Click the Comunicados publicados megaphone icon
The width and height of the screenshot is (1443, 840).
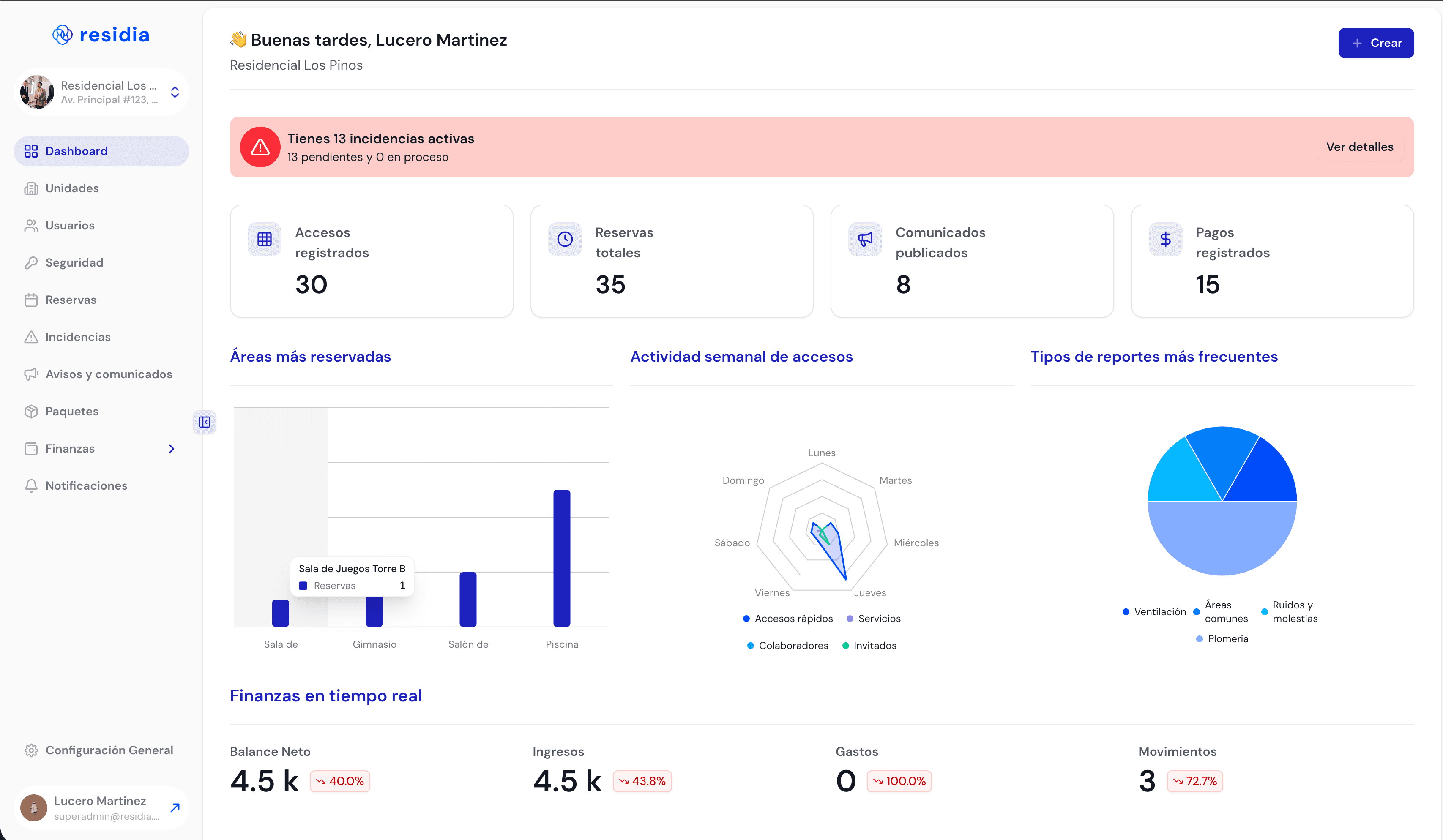coord(865,239)
